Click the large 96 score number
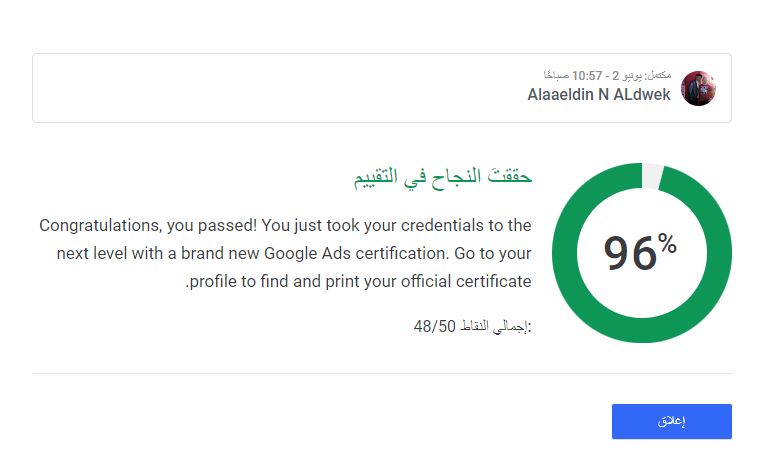 coord(630,254)
